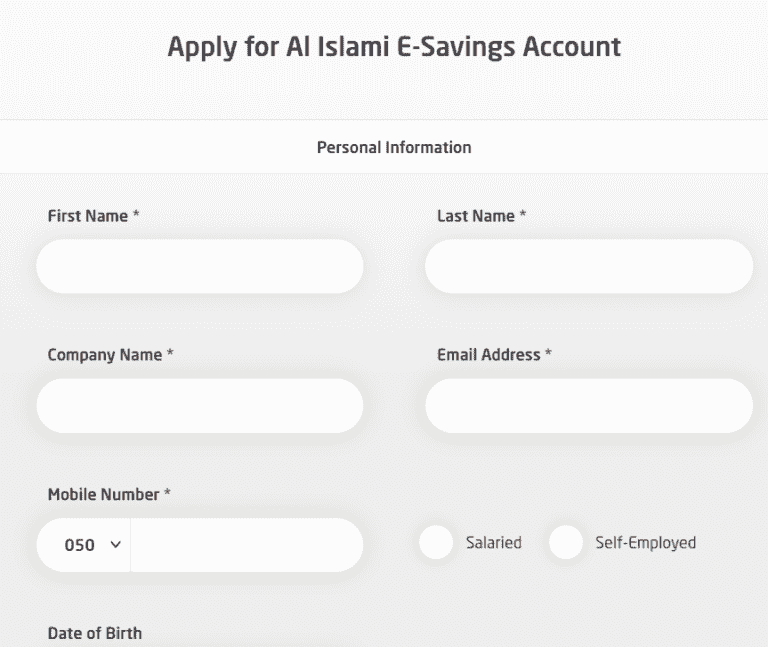Click the 050 prefix value text

click(x=79, y=545)
